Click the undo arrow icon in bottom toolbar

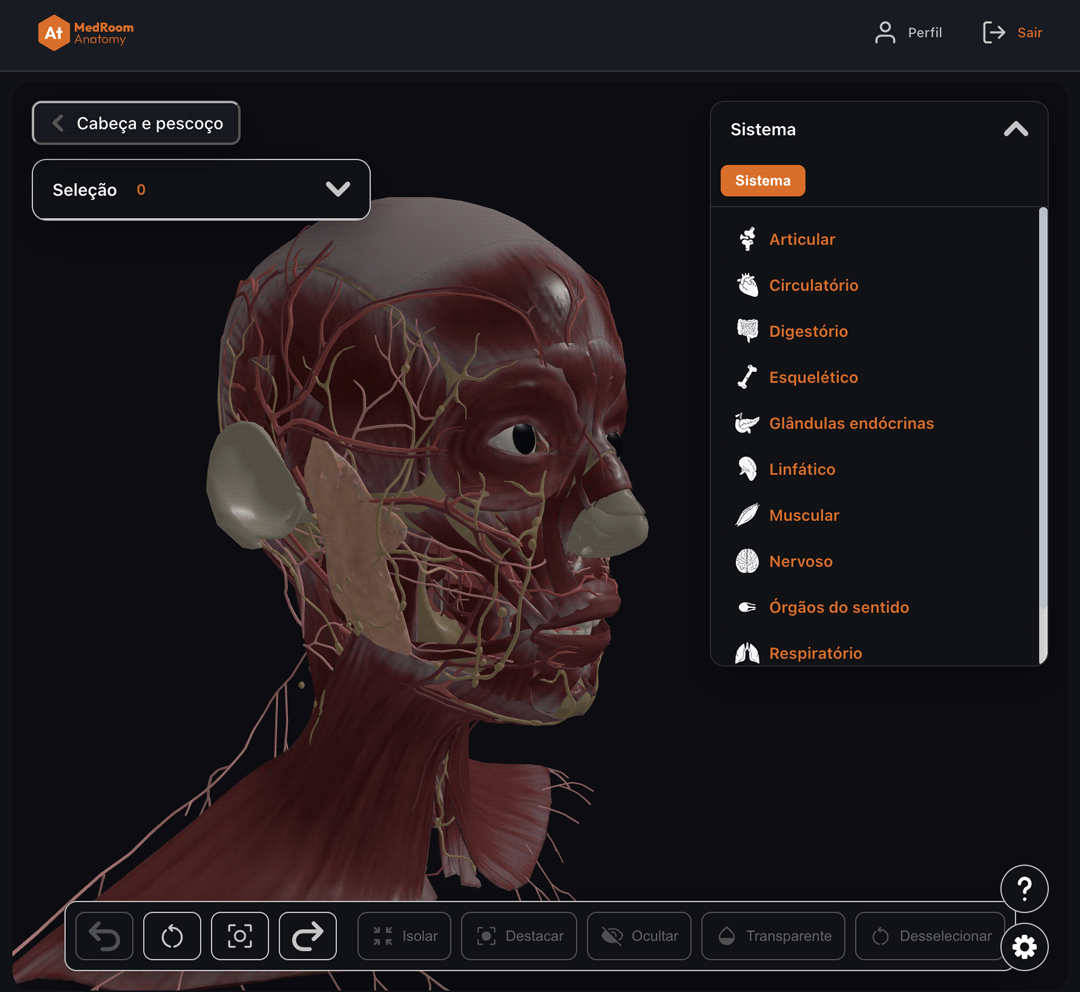tap(104, 936)
